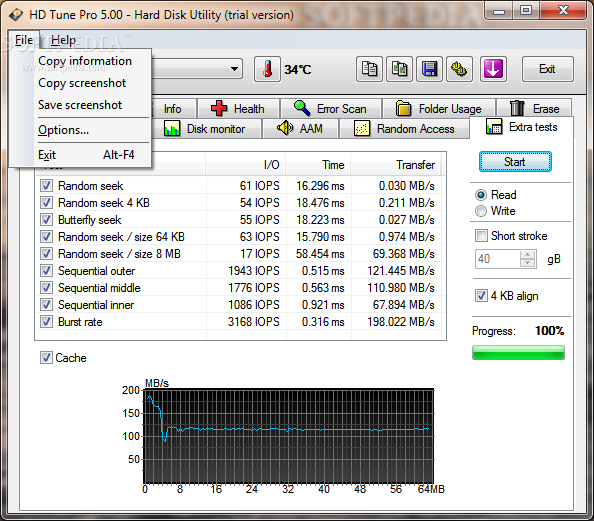Screen dimensions: 594x521
Task: Click the thermometer temperature icon
Action: [267, 69]
